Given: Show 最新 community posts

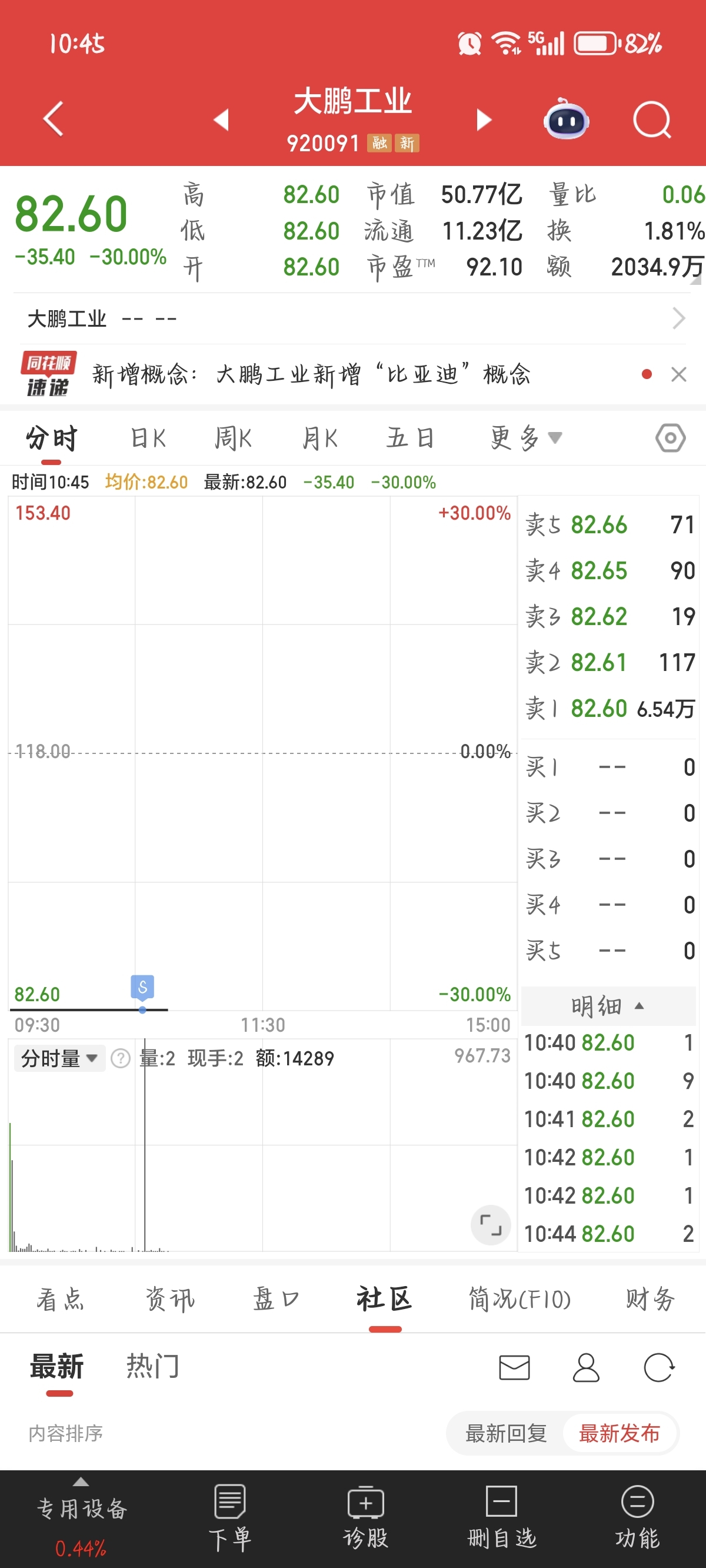Looking at the screenshot, I should pyautogui.click(x=56, y=1367).
